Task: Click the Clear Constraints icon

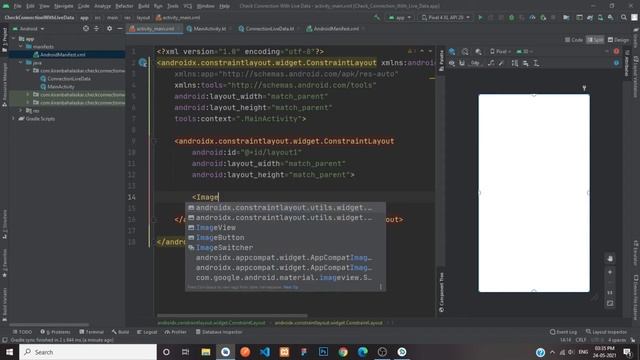Action: 491,63
